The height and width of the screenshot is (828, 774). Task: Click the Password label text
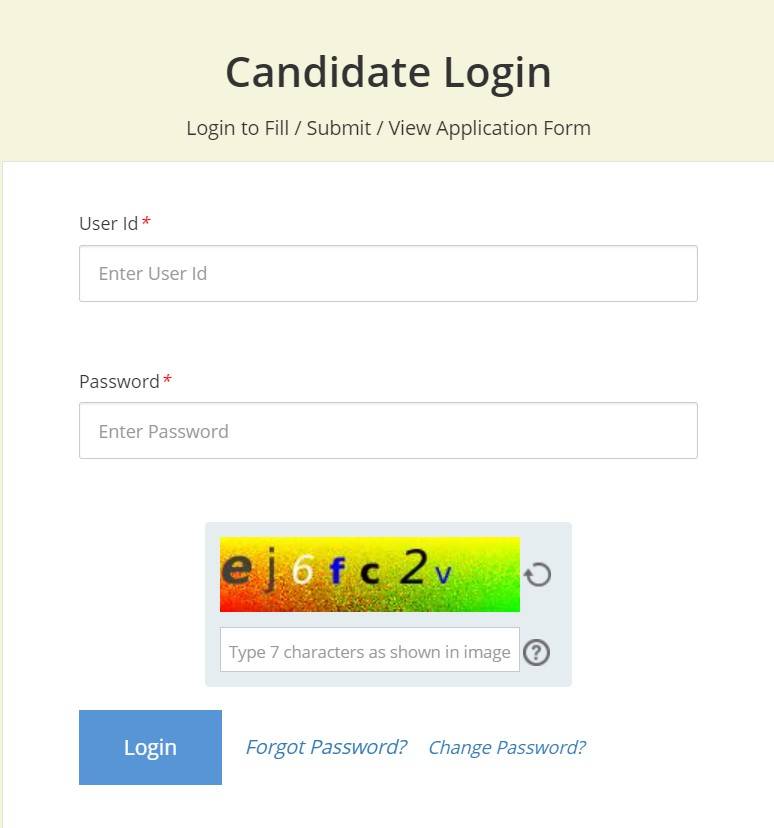tap(119, 382)
